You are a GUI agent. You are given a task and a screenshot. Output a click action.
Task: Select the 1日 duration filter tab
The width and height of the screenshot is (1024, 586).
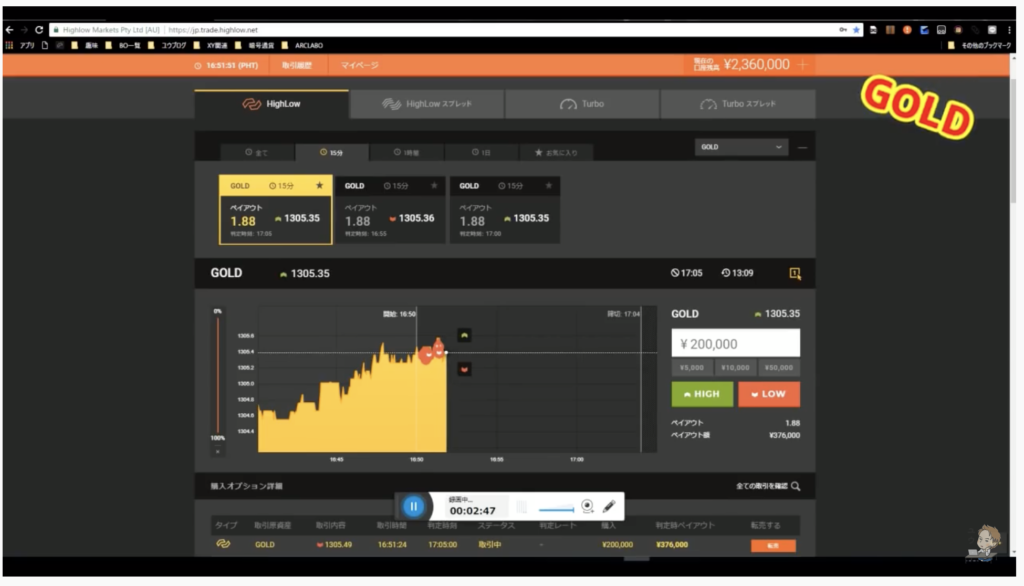(481, 152)
